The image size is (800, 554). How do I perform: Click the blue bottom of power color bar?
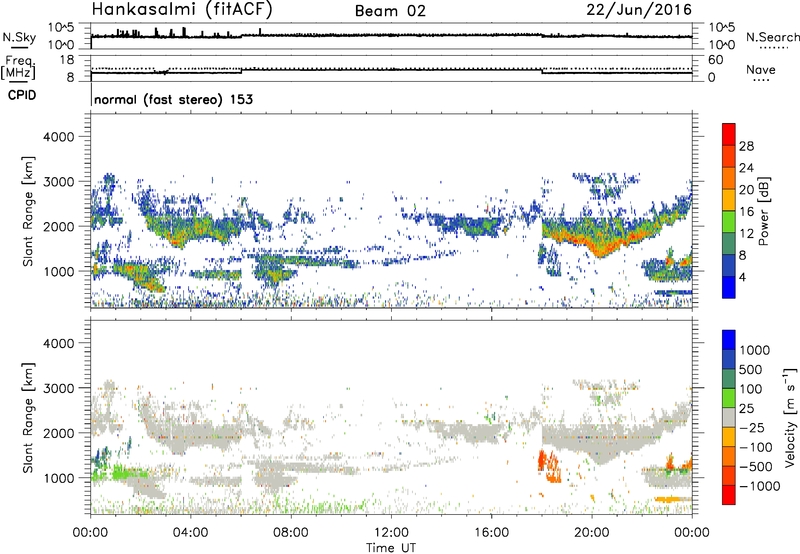(x=729, y=287)
